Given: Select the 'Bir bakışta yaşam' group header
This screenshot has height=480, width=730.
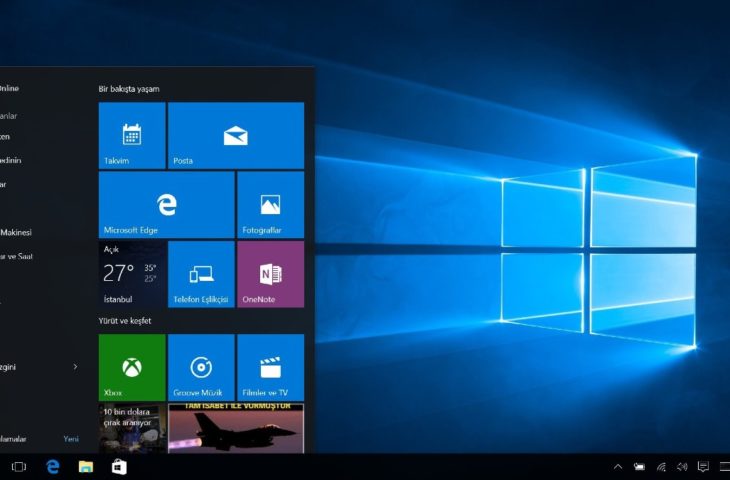Looking at the screenshot, I should click(x=129, y=89).
